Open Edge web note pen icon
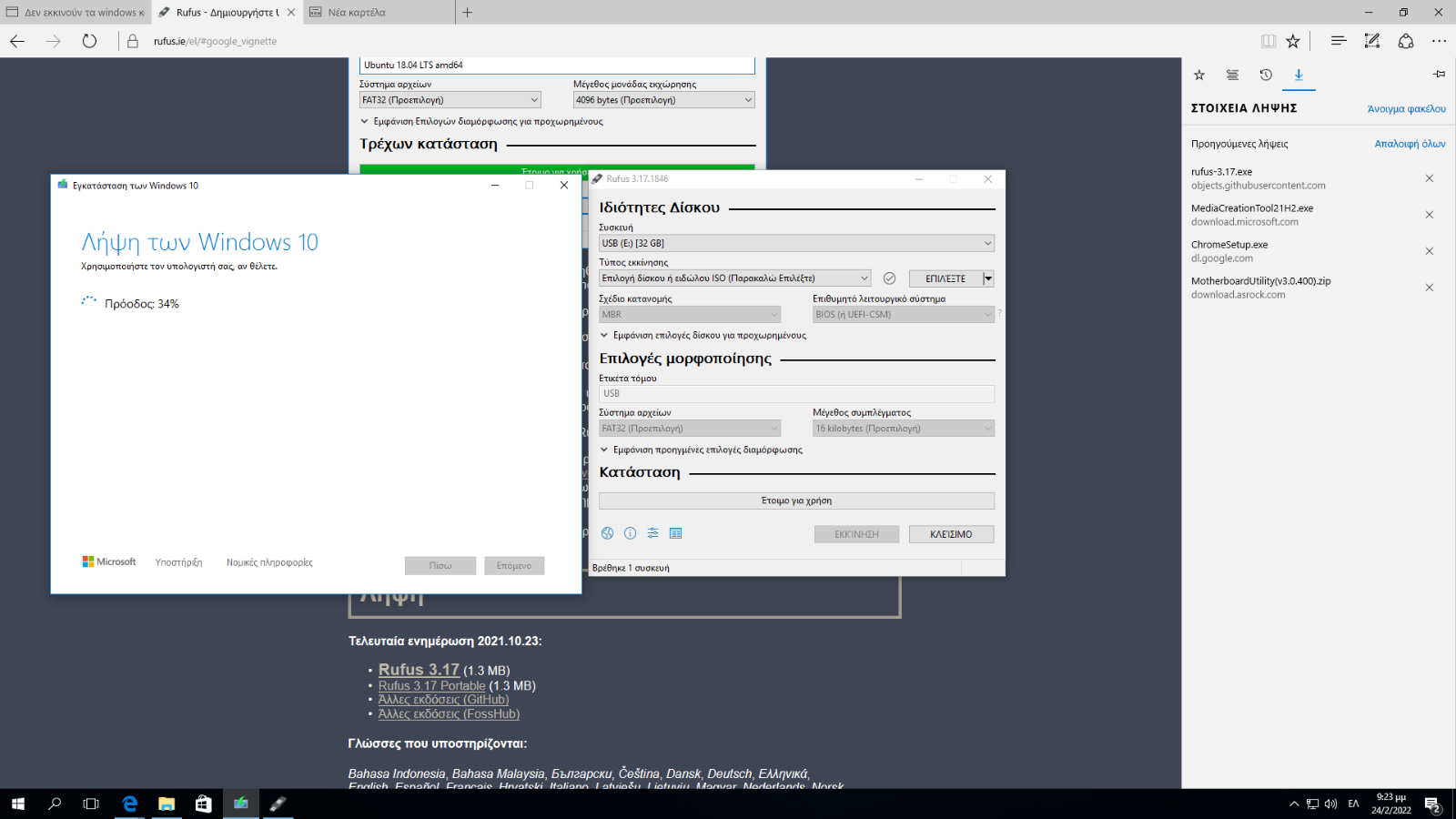Image resolution: width=1456 pixels, height=819 pixels. pos(1372,41)
